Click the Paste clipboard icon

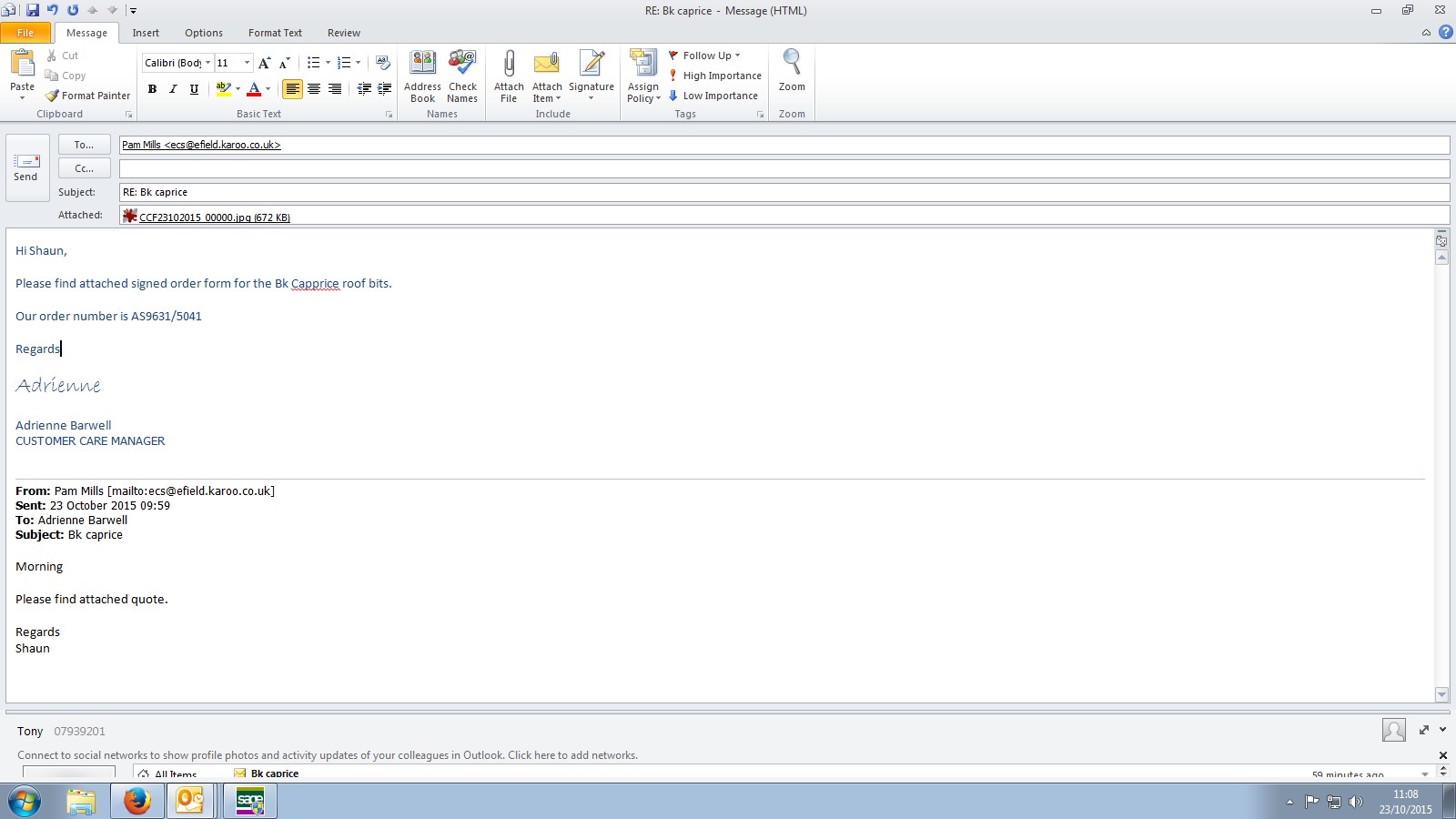(x=22, y=64)
